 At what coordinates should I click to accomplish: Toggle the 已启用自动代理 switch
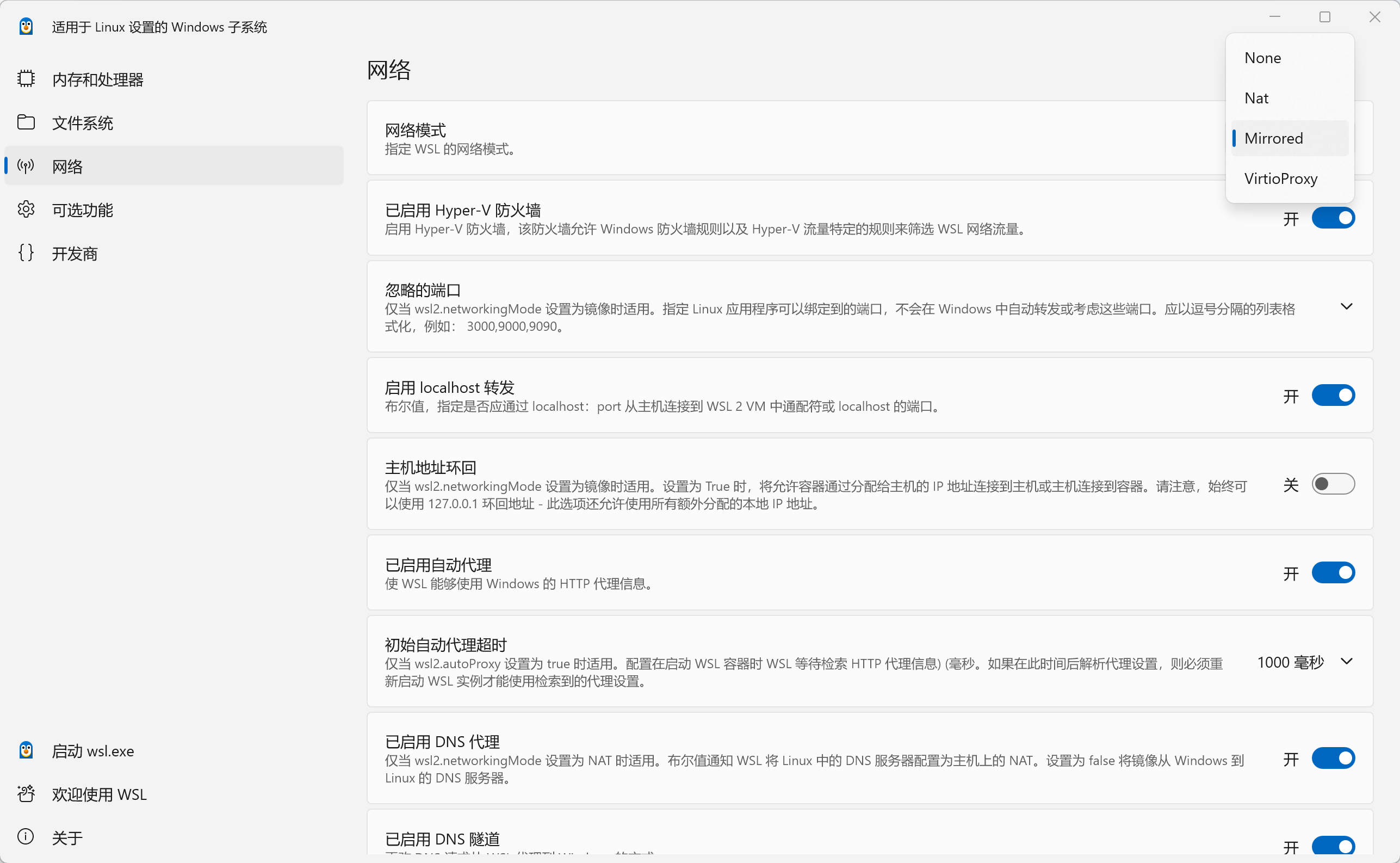[x=1333, y=572]
